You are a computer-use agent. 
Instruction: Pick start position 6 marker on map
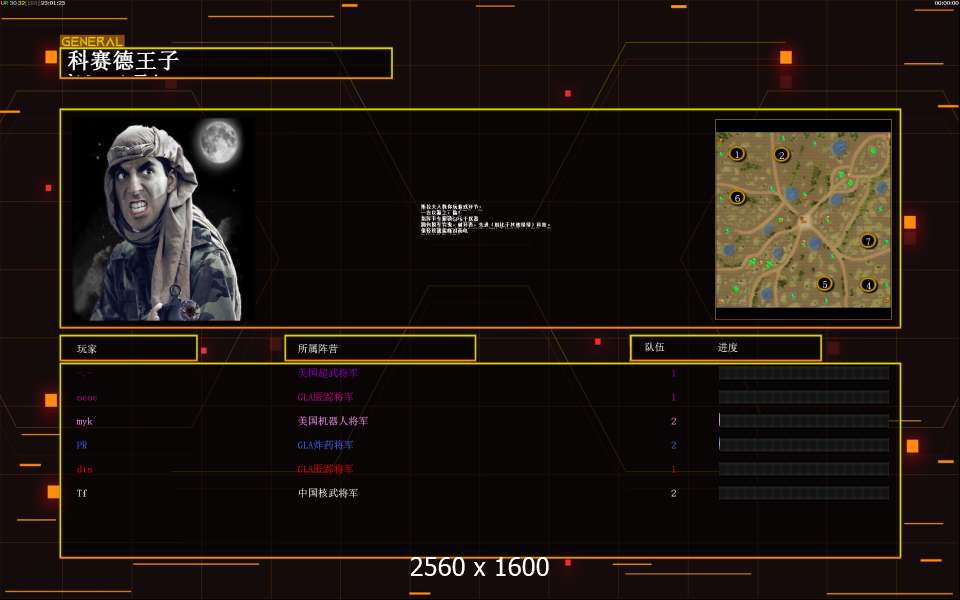click(x=737, y=198)
